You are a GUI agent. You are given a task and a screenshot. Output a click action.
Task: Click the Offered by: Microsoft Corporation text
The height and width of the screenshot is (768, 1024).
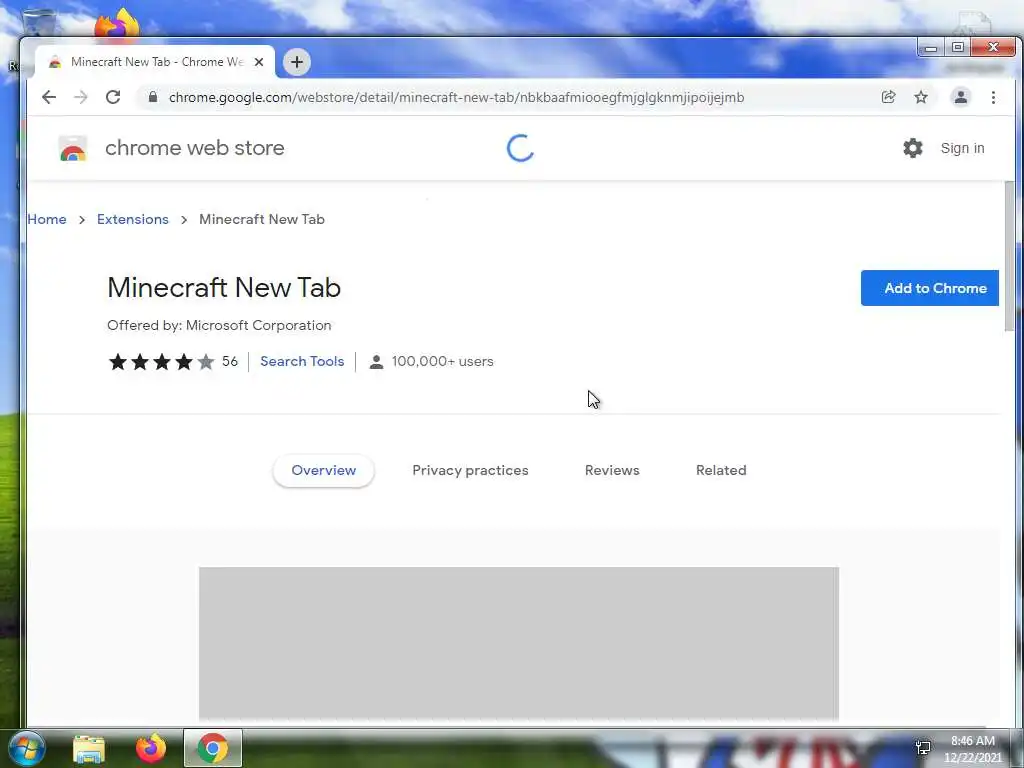point(219,325)
